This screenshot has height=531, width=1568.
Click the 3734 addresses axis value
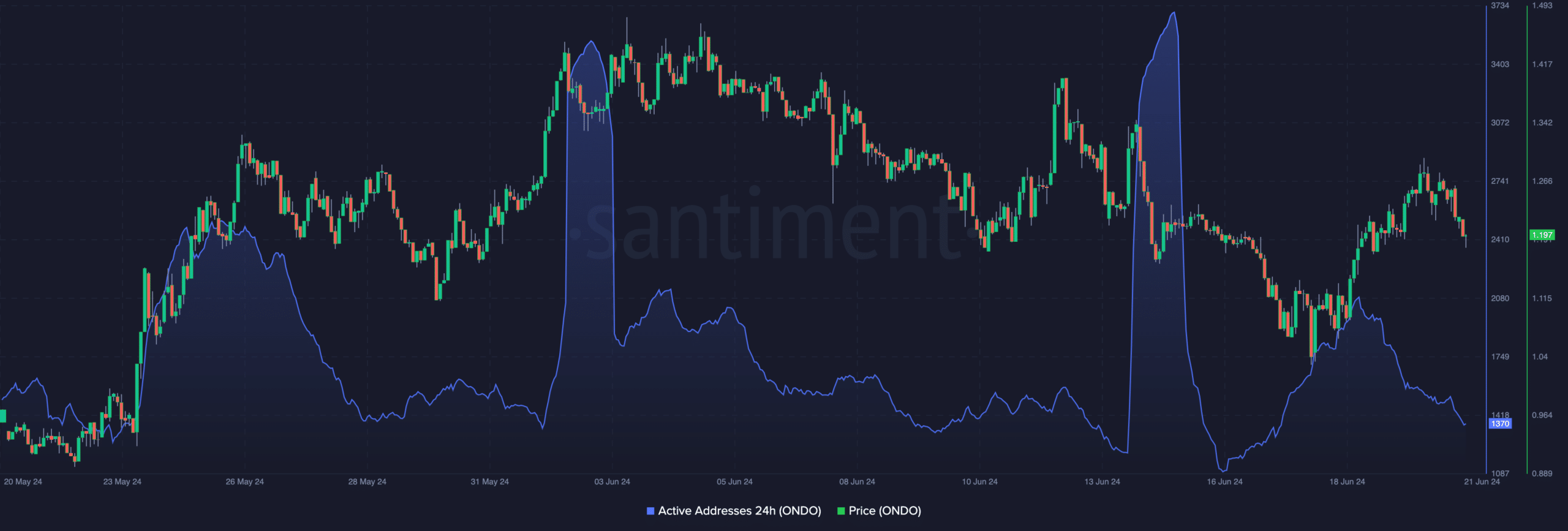(x=1500, y=6)
